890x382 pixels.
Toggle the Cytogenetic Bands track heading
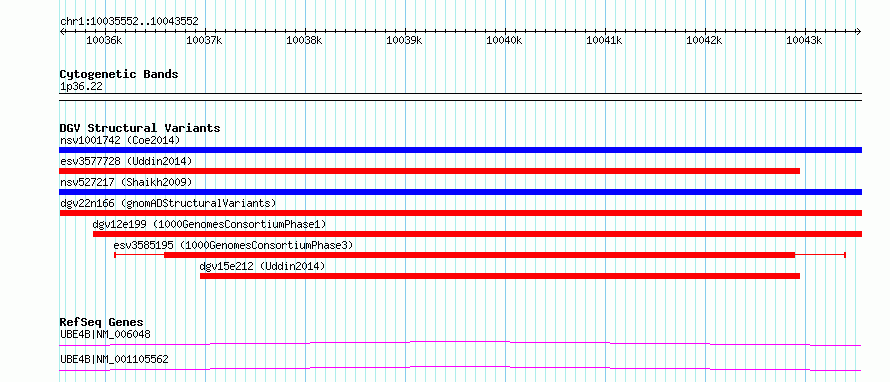[x=119, y=74]
